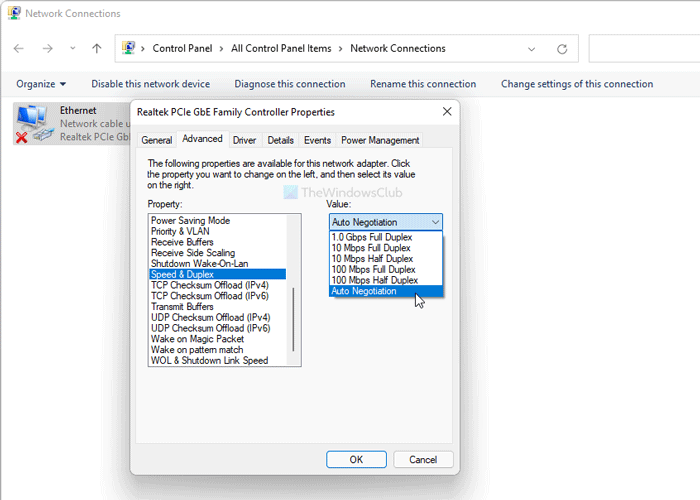Switch to the Advanced tab
This screenshot has width=700, height=500.
[x=202, y=139]
